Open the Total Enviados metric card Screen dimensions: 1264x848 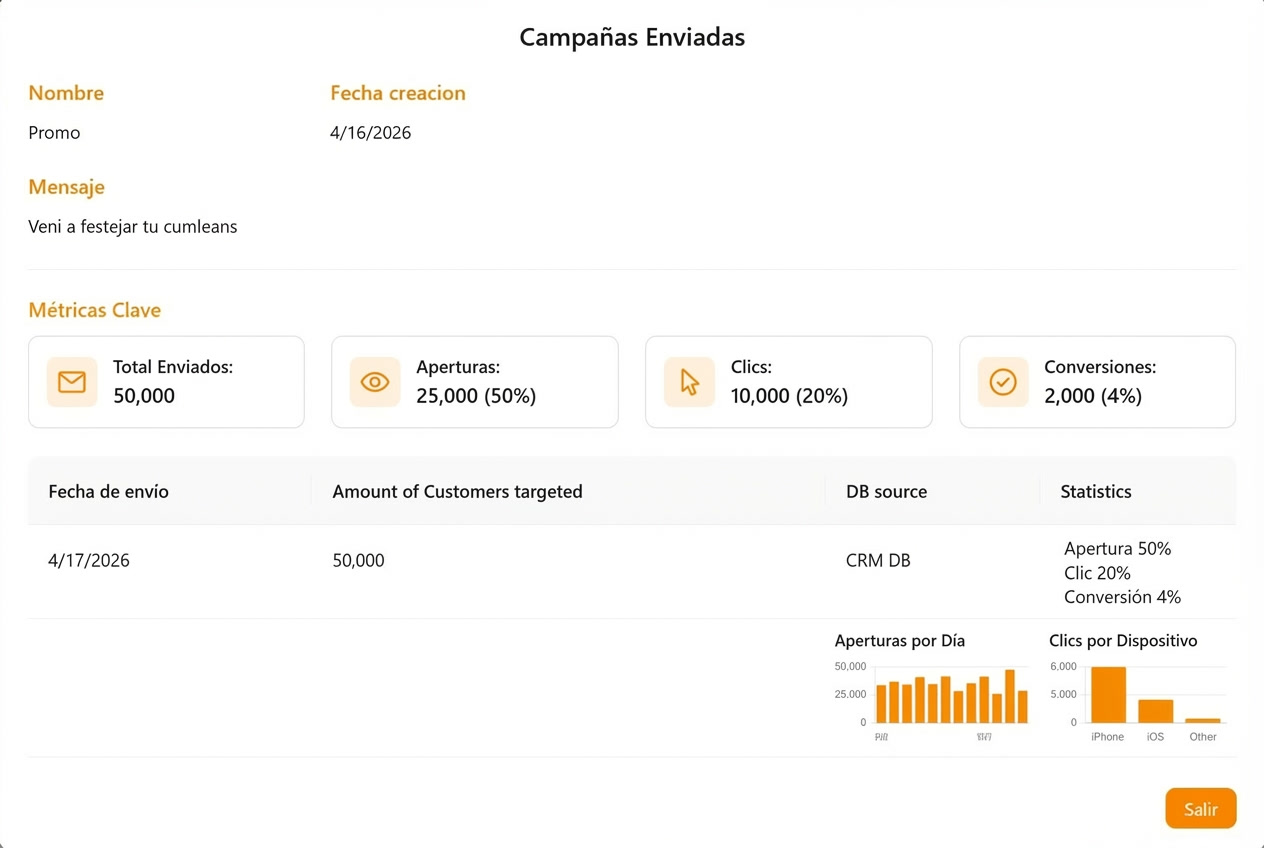(x=166, y=381)
